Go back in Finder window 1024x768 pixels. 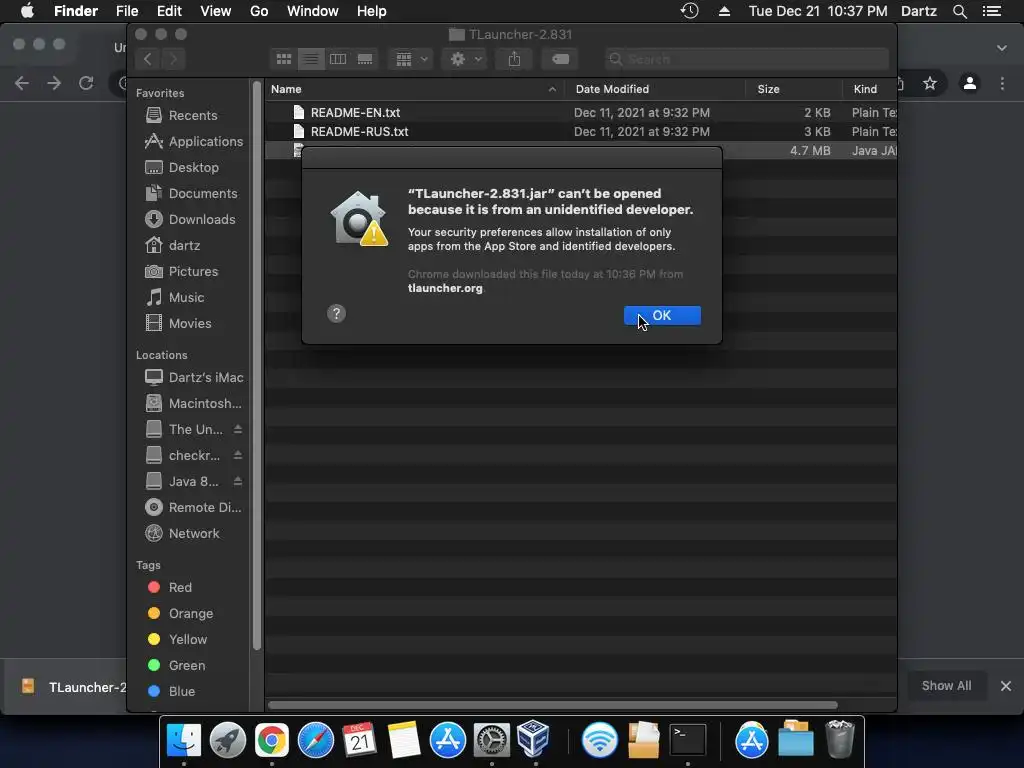tap(148, 59)
